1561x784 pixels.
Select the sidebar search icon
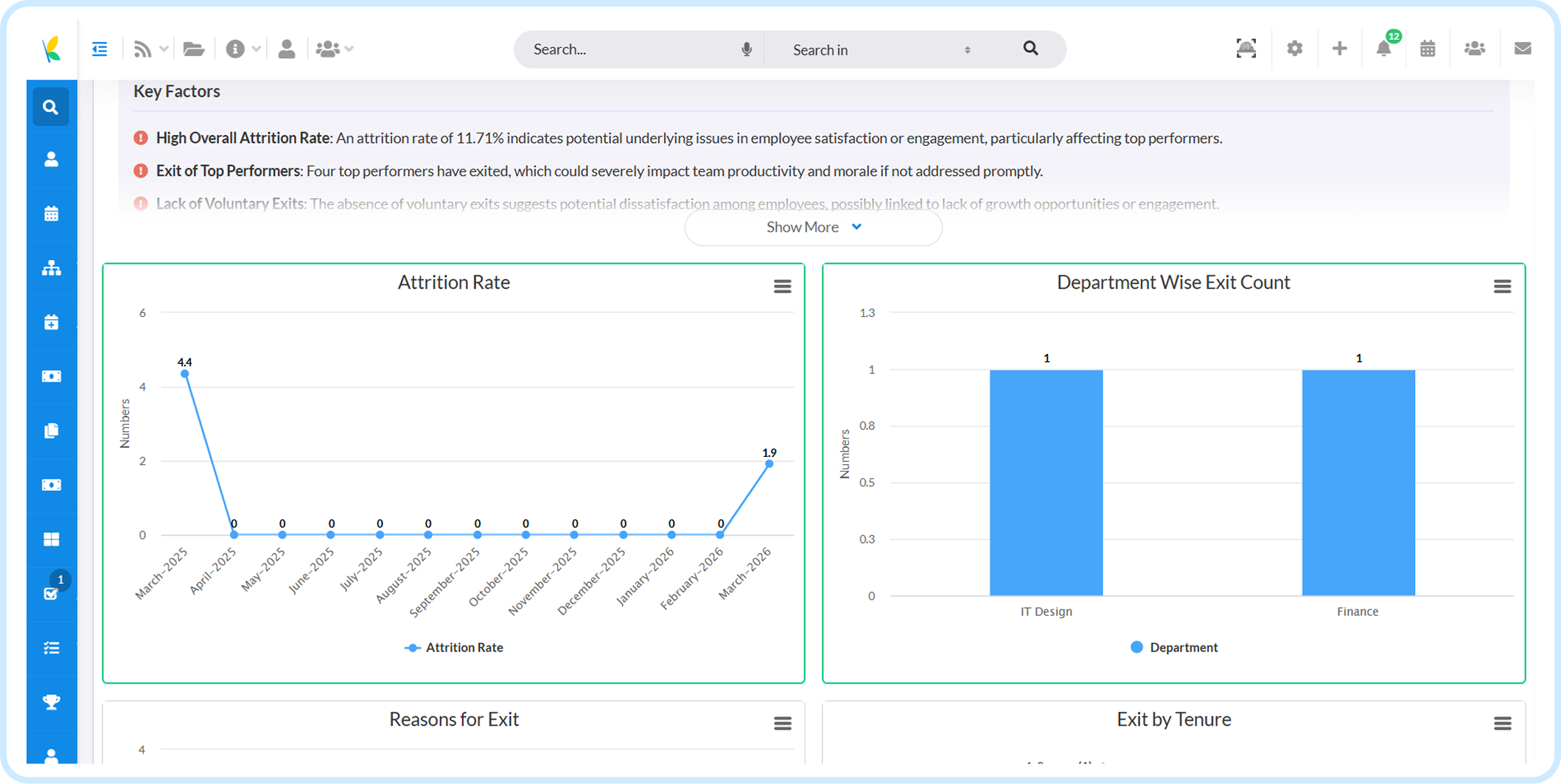click(51, 108)
